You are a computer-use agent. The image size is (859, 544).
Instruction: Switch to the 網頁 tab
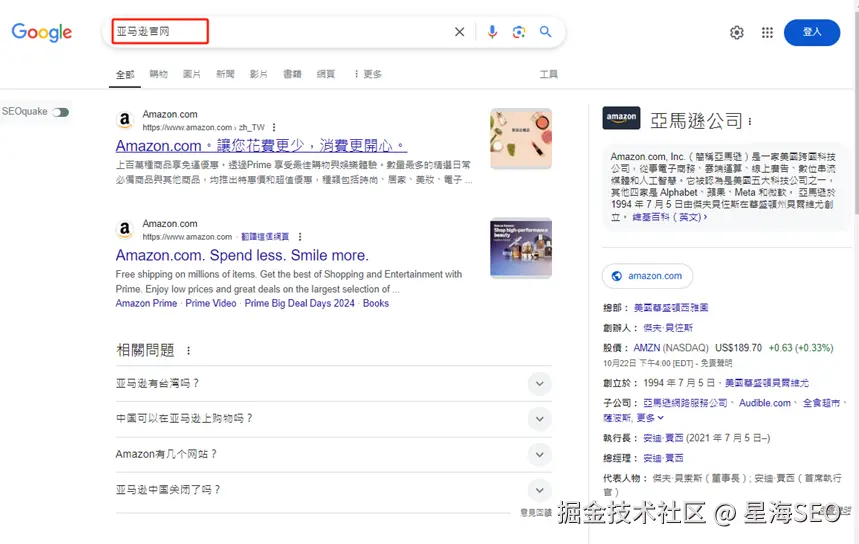point(325,74)
